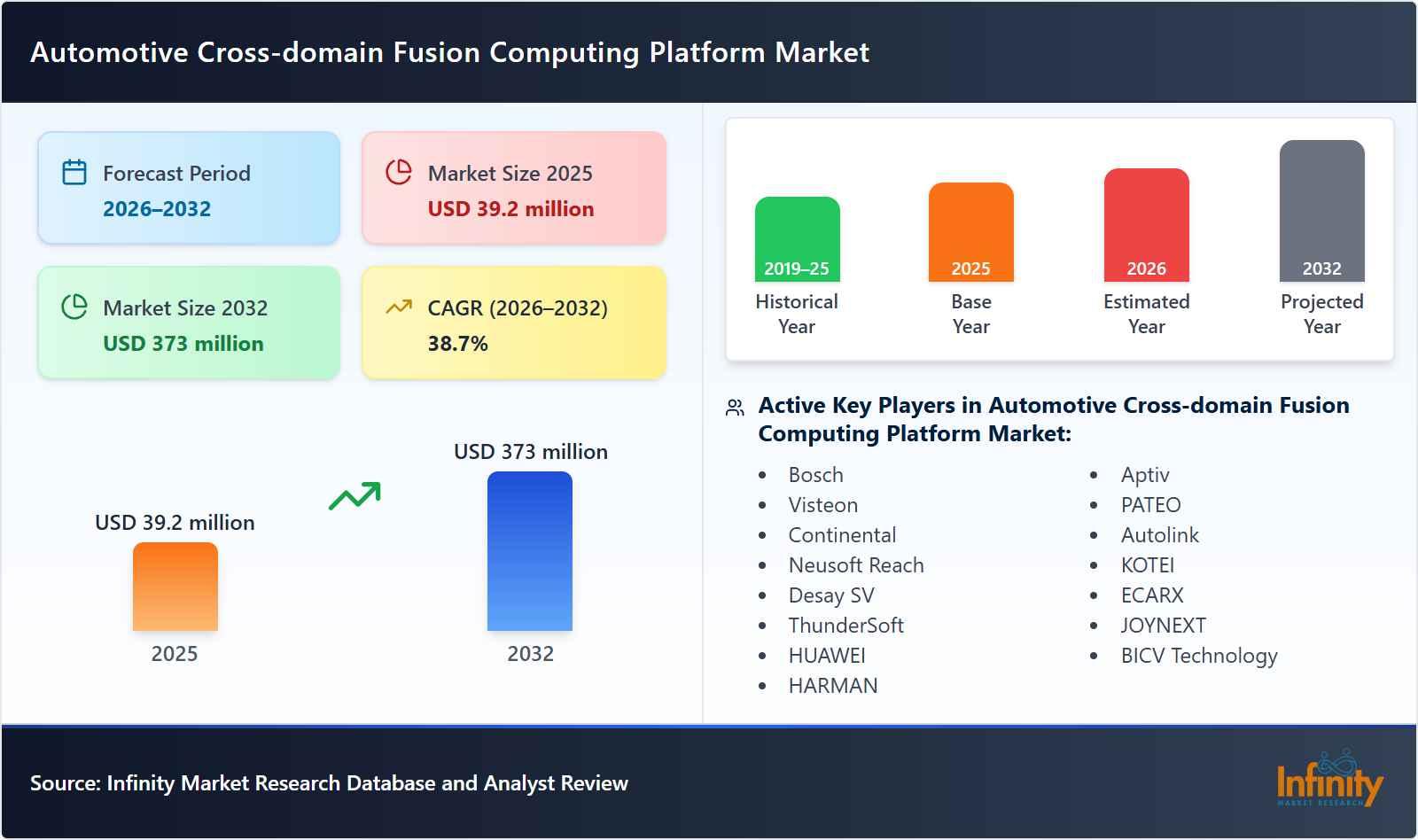Open the Forecast Period card
The height and width of the screenshot is (840, 1418).
pos(189,188)
